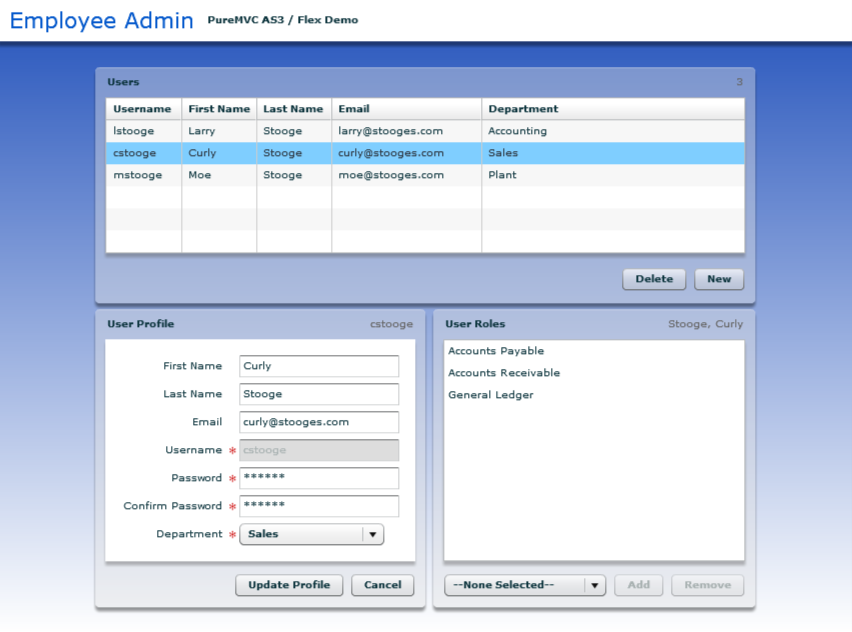This screenshot has height=632, width=852.
Task: Click the Email field in User Profile
Action: [319, 422]
